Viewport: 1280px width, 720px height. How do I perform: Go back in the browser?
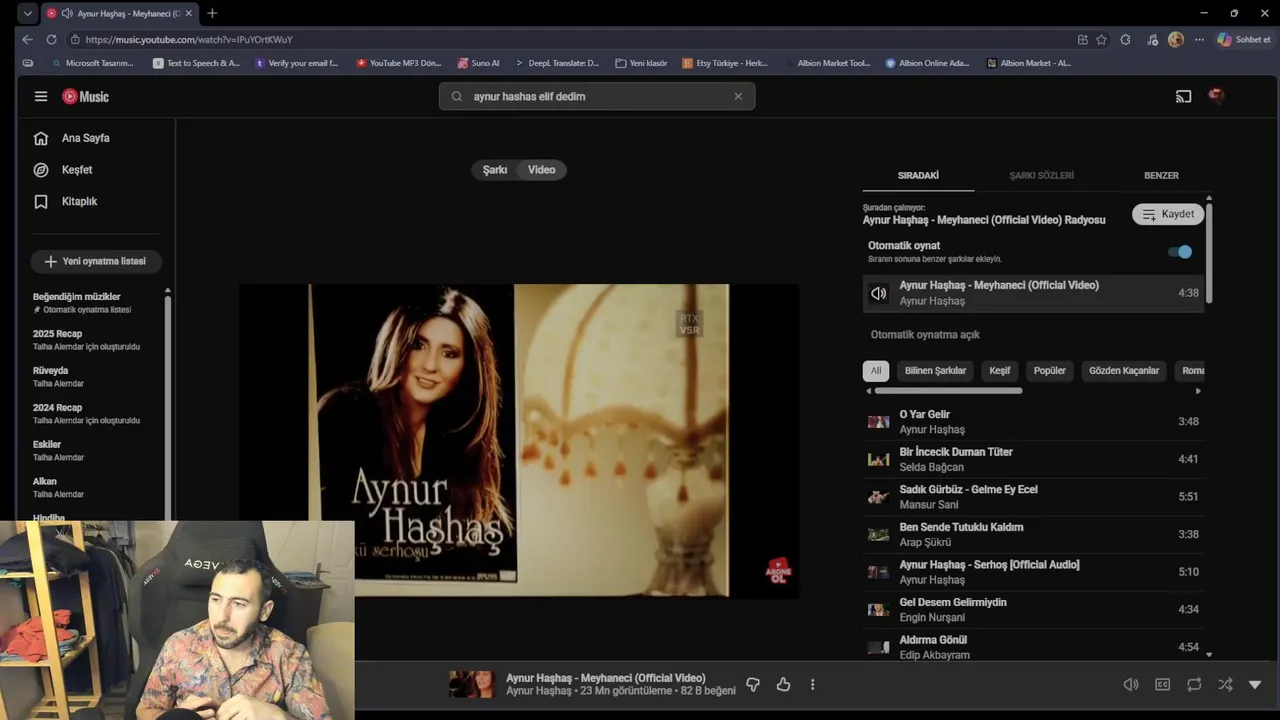click(27, 39)
